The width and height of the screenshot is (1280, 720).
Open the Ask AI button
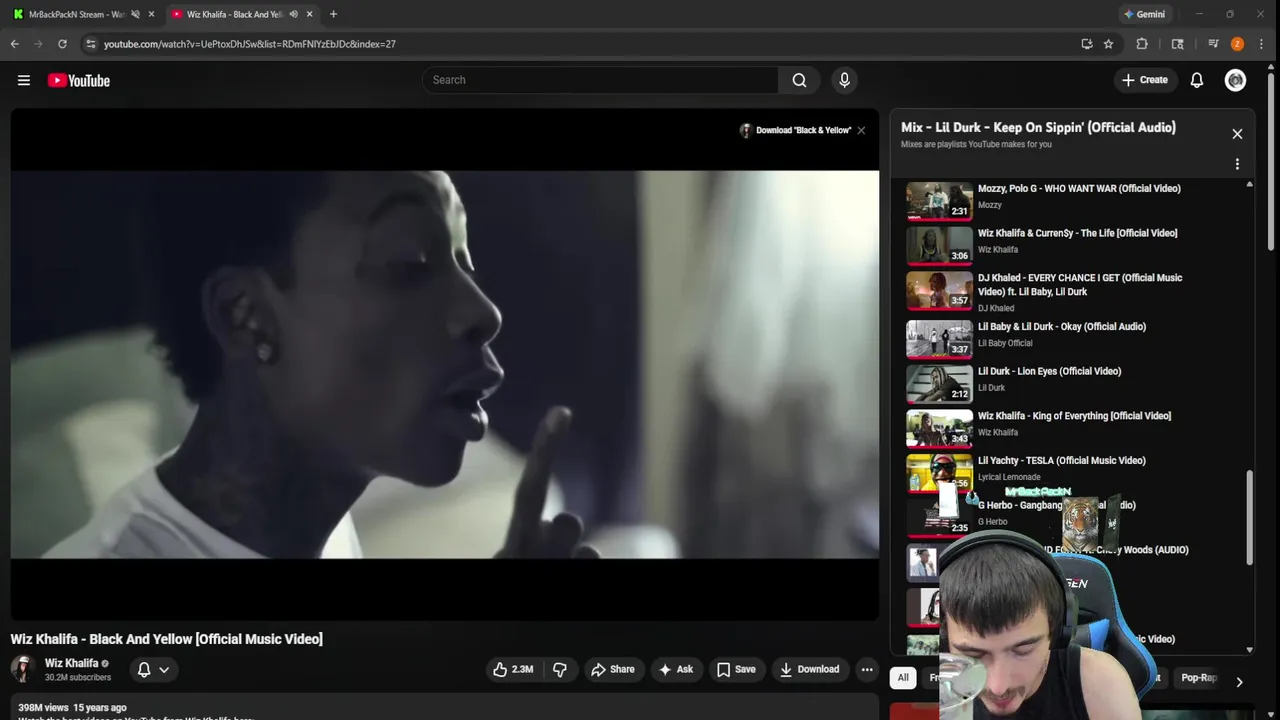pyautogui.click(x=675, y=669)
